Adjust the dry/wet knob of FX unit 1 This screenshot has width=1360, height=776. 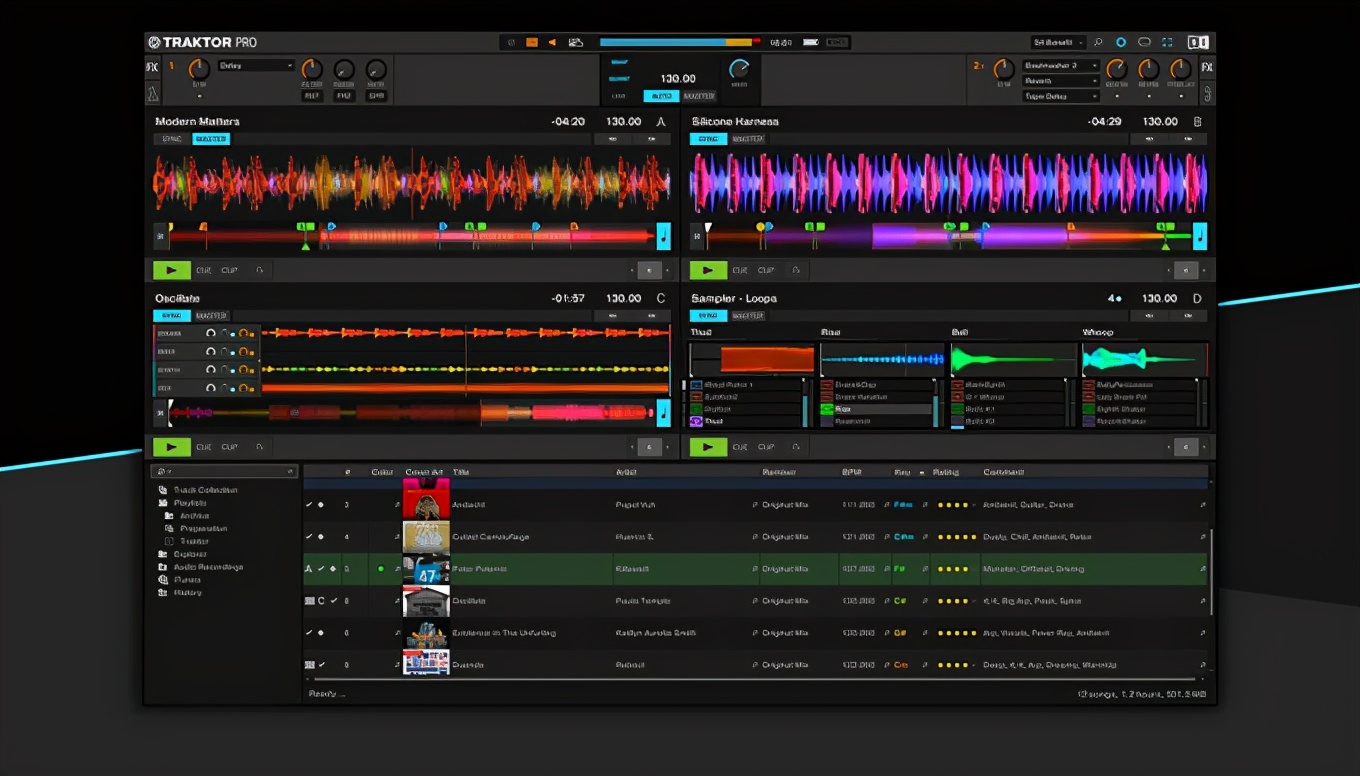(199, 69)
